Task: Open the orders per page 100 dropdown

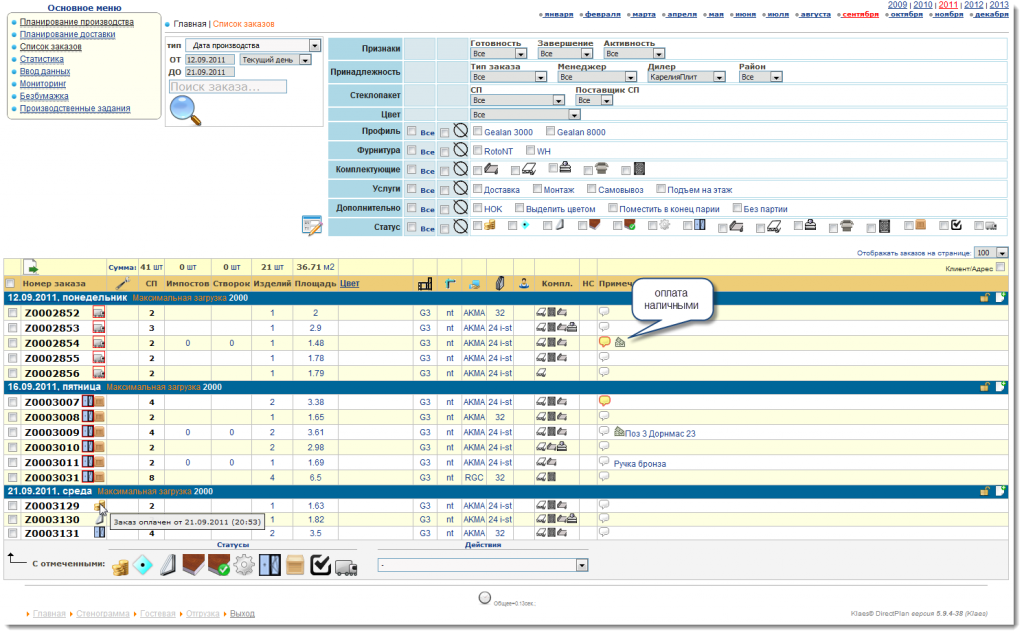Action: tap(991, 253)
